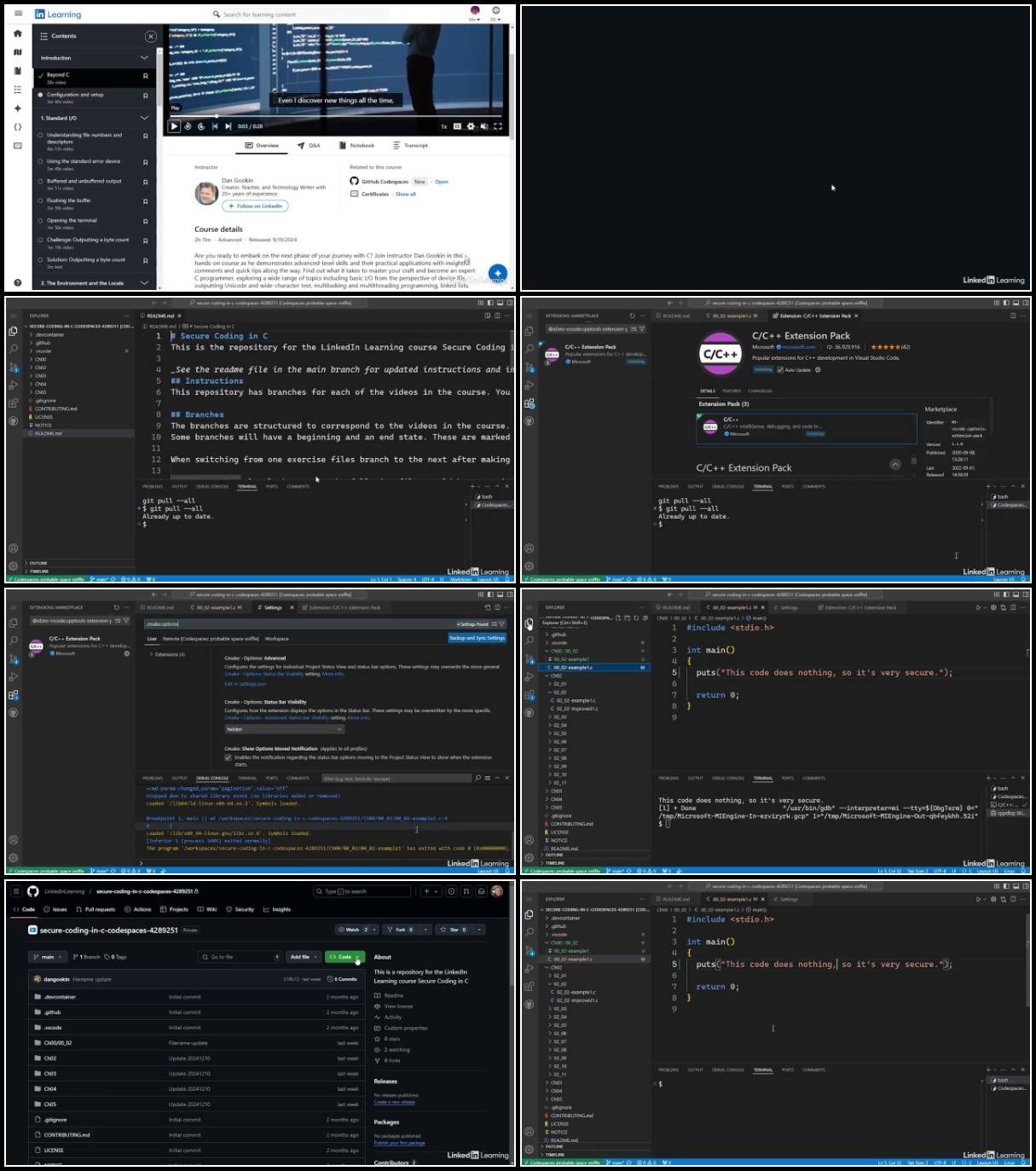The image size is (1036, 1171).
Task: Click 'Show all' beside Certificates
Action: coord(406,194)
